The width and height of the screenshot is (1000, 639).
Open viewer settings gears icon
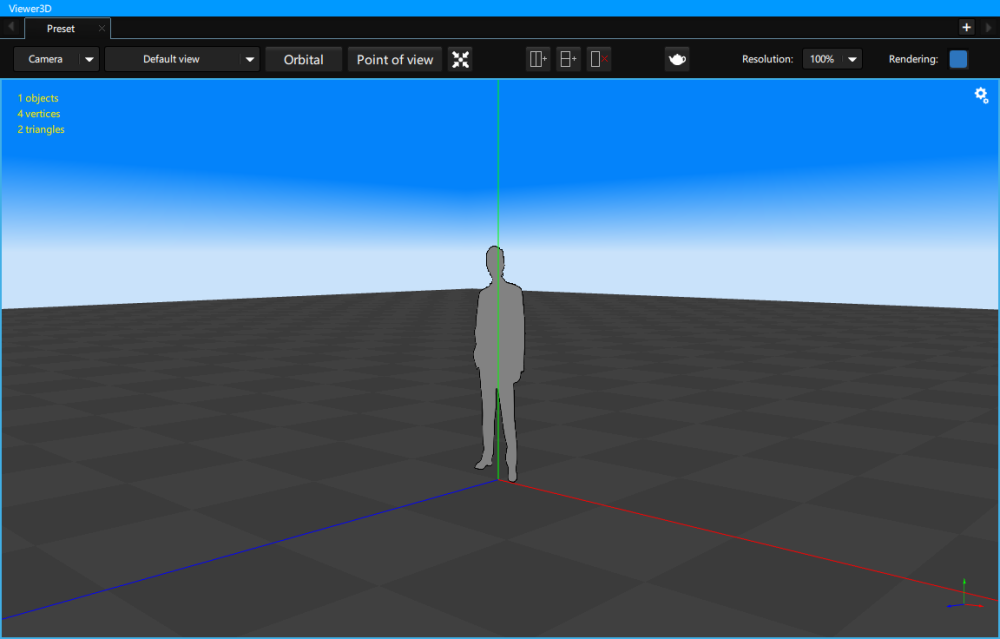(x=981, y=95)
